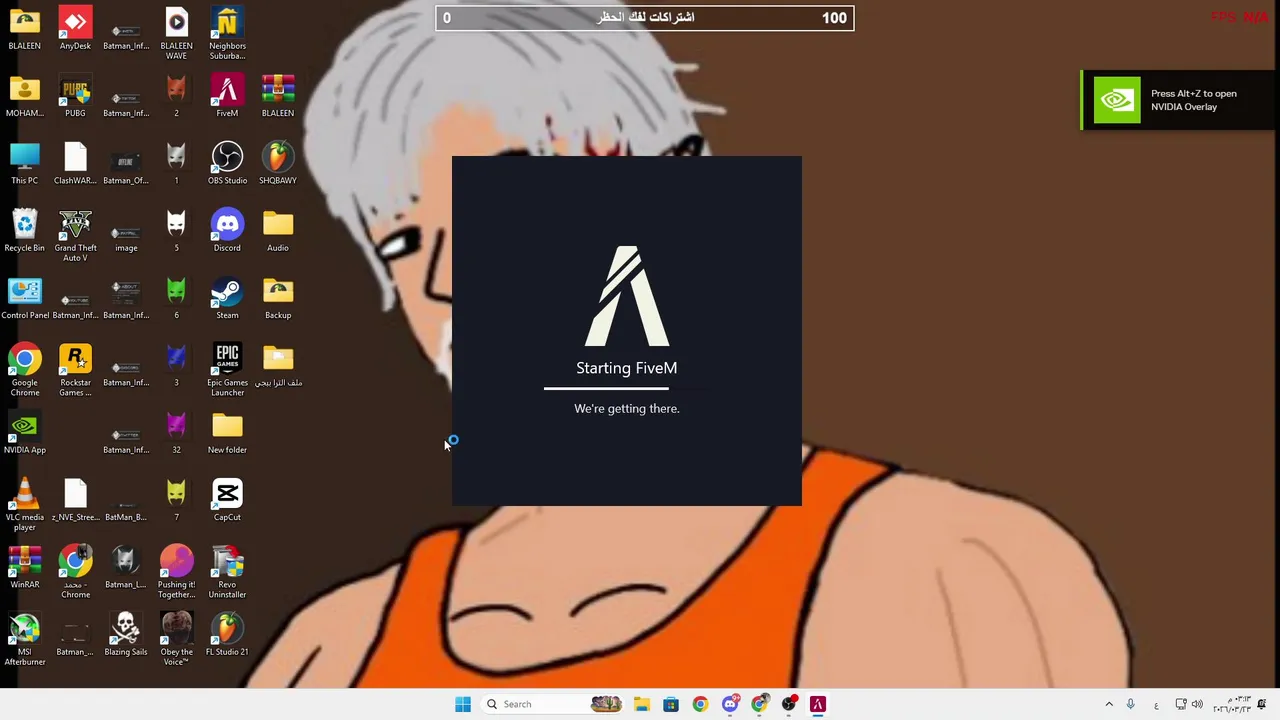Image resolution: width=1280 pixels, height=720 pixels.
Task: Open the volume control in tray
Action: click(x=1197, y=704)
